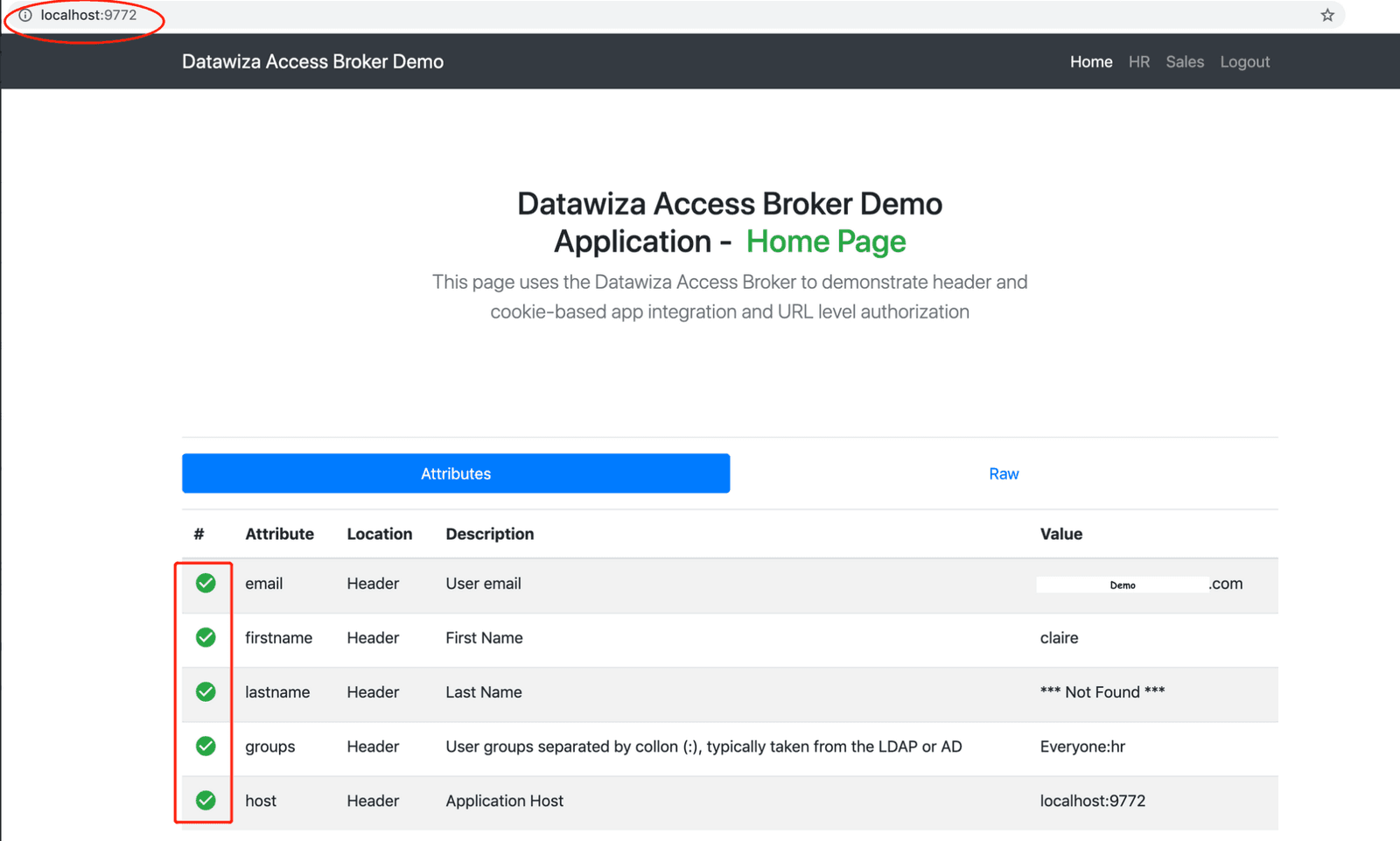The width and height of the screenshot is (1400, 841).
Task: Click the Description column header
Action: [x=489, y=534]
